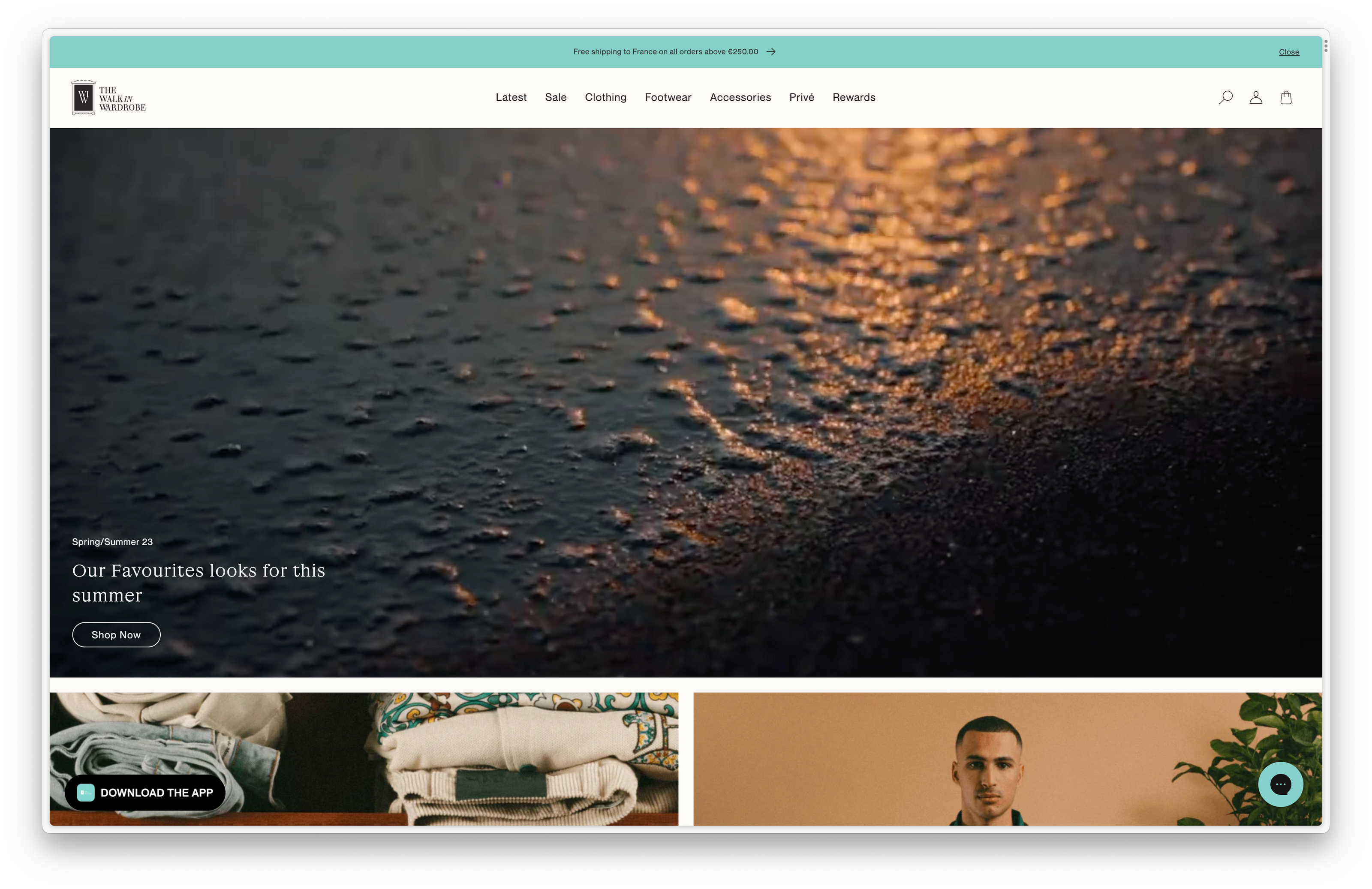Click The Walk In Wardrobe logo

point(108,98)
